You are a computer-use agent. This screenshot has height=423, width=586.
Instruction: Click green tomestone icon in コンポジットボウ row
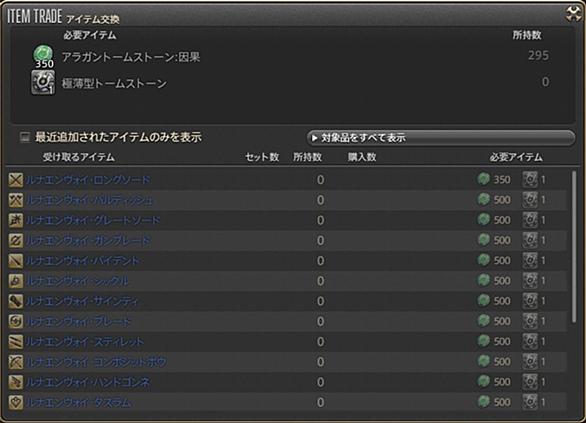pos(483,361)
